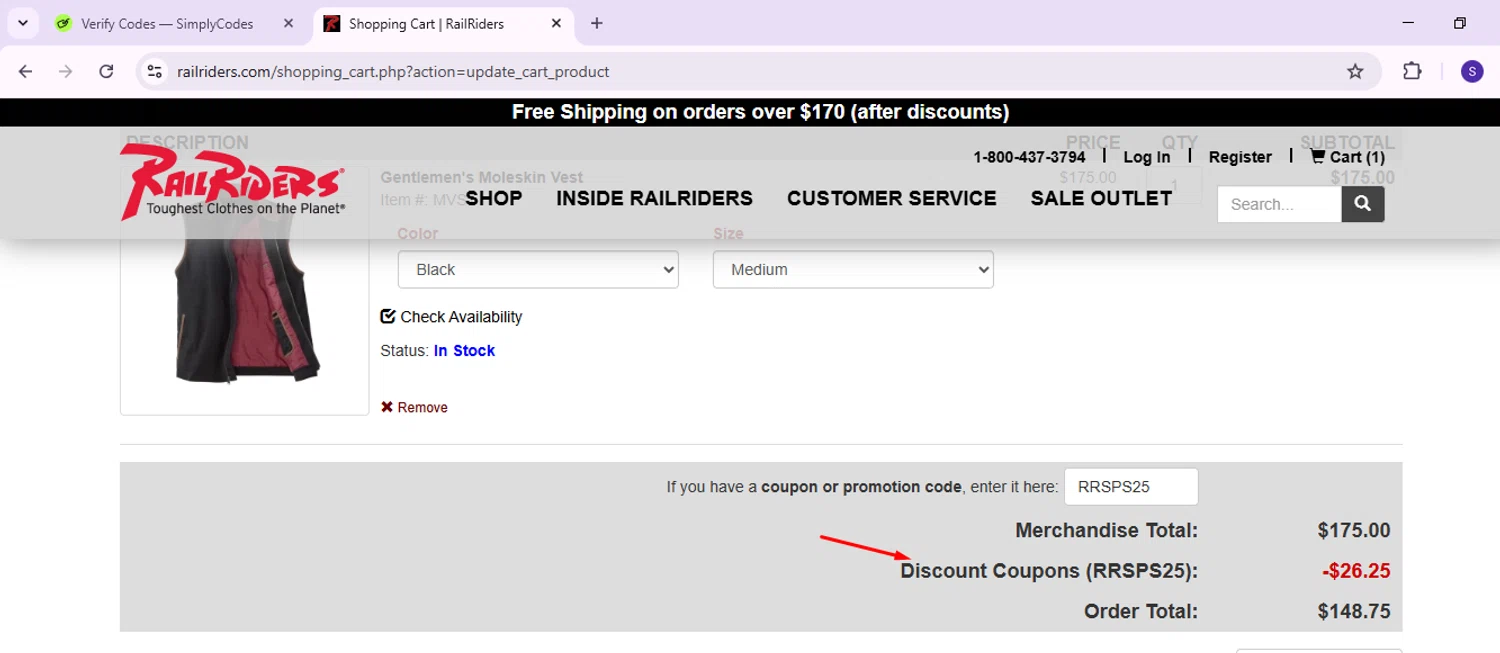Focus the coupon code field with RRSPS25
Image resolution: width=1500 pixels, height=653 pixels.
tap(1131, 487)
